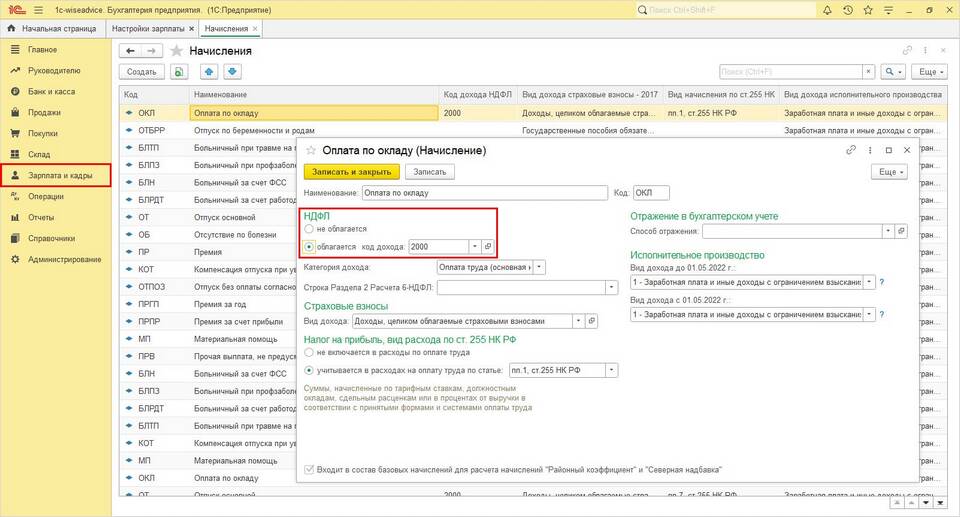The image size is (960, 517).
Task: Move item down with blue down arrow
Action: click(x=232, y=72)
